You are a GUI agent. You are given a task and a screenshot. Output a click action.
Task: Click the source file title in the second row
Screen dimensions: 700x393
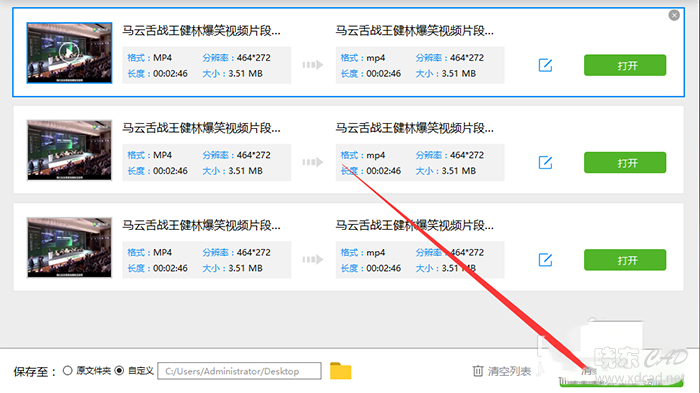201,128
